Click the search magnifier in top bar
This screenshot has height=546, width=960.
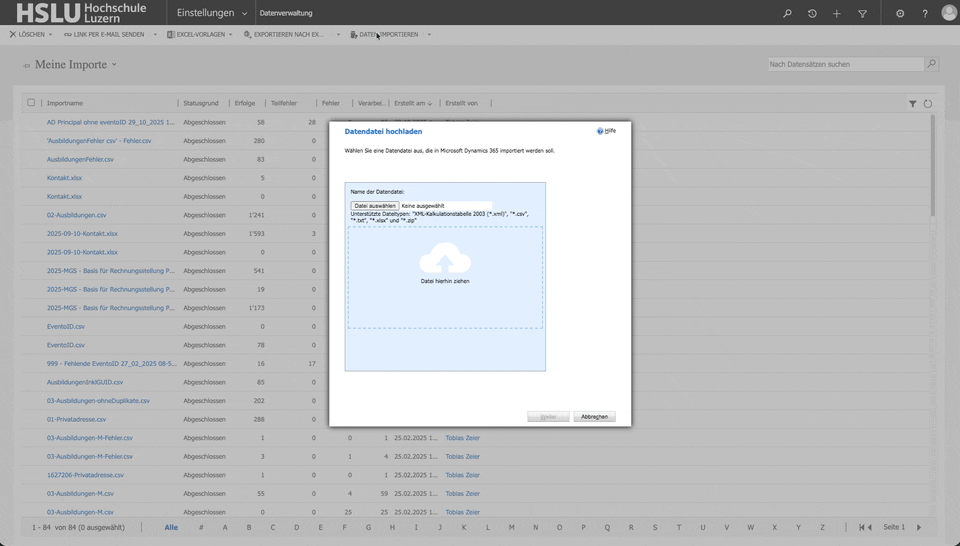(787, 13)
